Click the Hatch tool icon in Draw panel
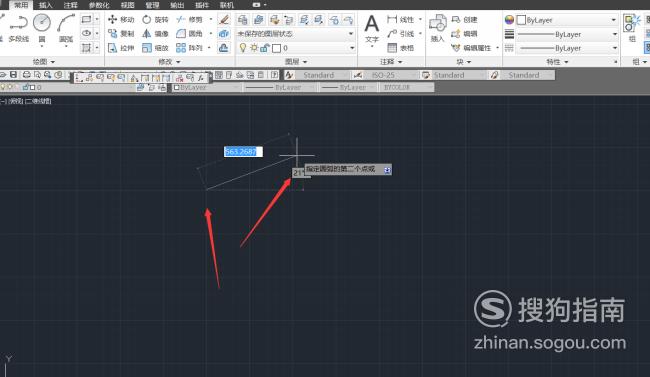650x377 pixels. click(x=86, y=48)
